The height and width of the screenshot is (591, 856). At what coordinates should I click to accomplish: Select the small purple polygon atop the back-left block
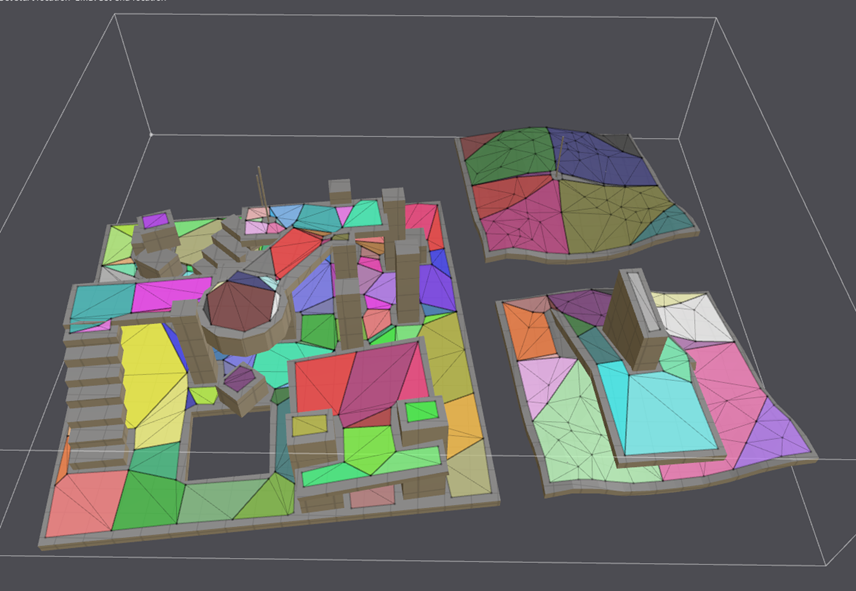155,220
